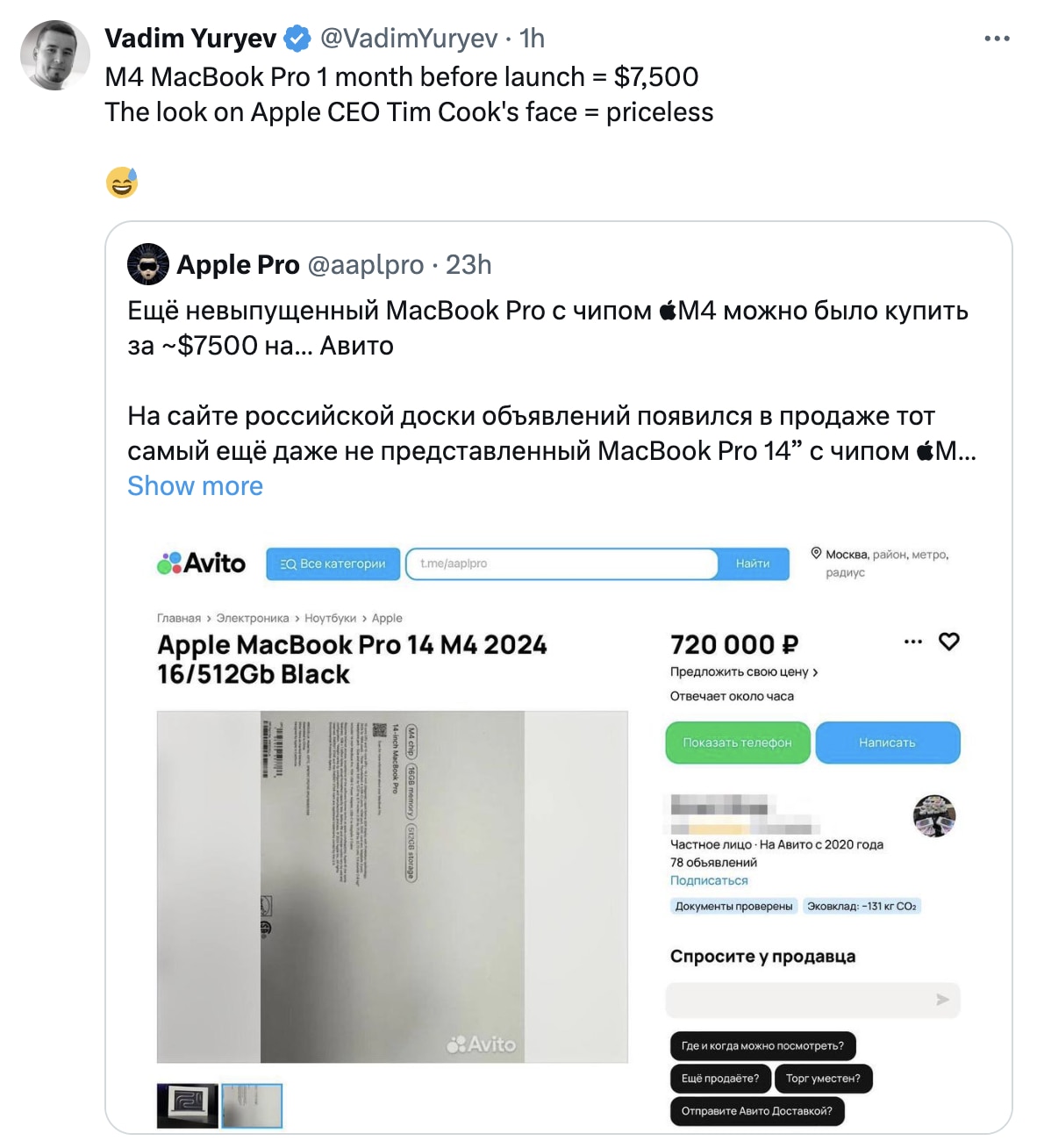
Task: Favorite the listing with heart icon
Action: [948, 642]
